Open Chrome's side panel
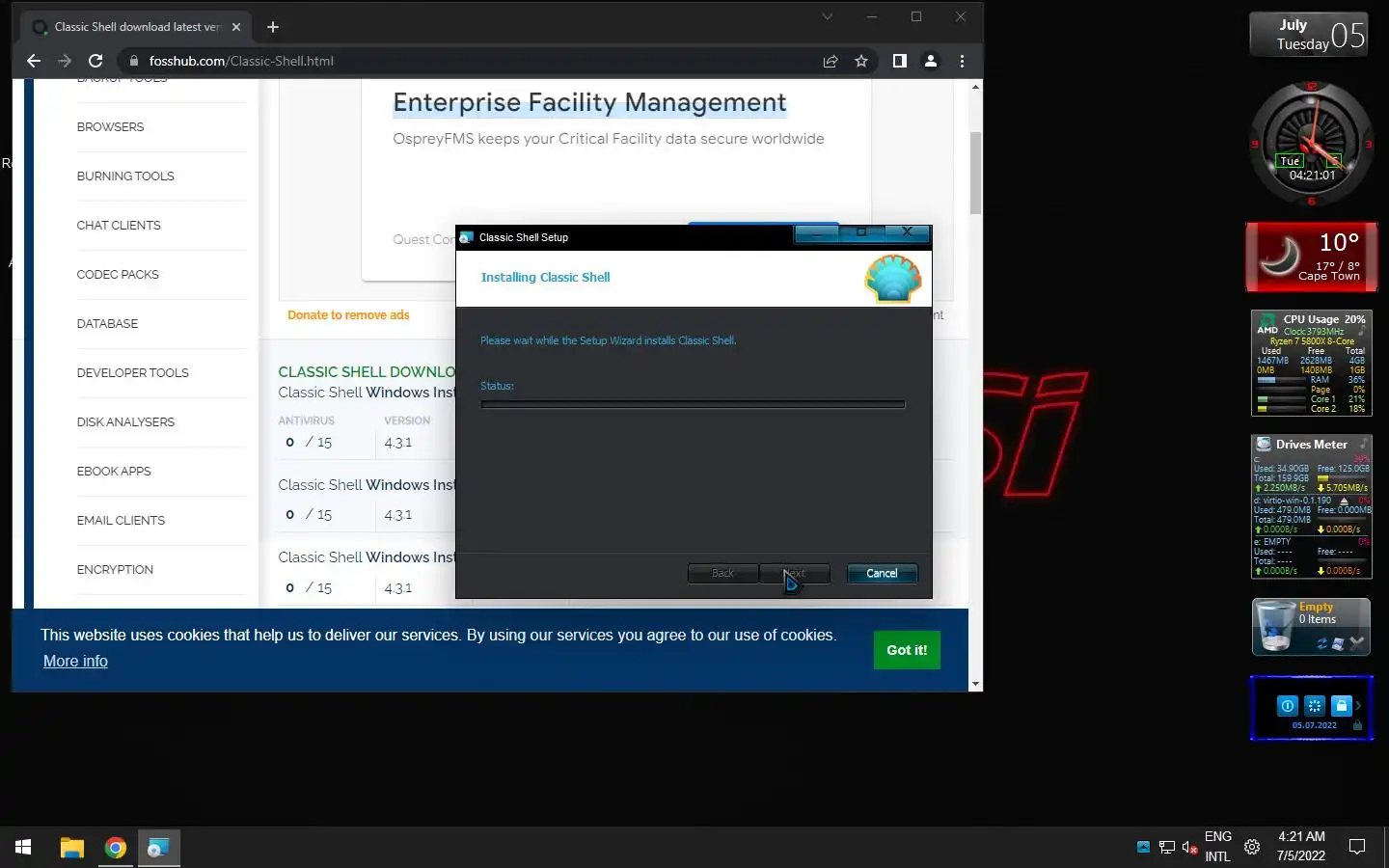 click(x=899, y=61)
